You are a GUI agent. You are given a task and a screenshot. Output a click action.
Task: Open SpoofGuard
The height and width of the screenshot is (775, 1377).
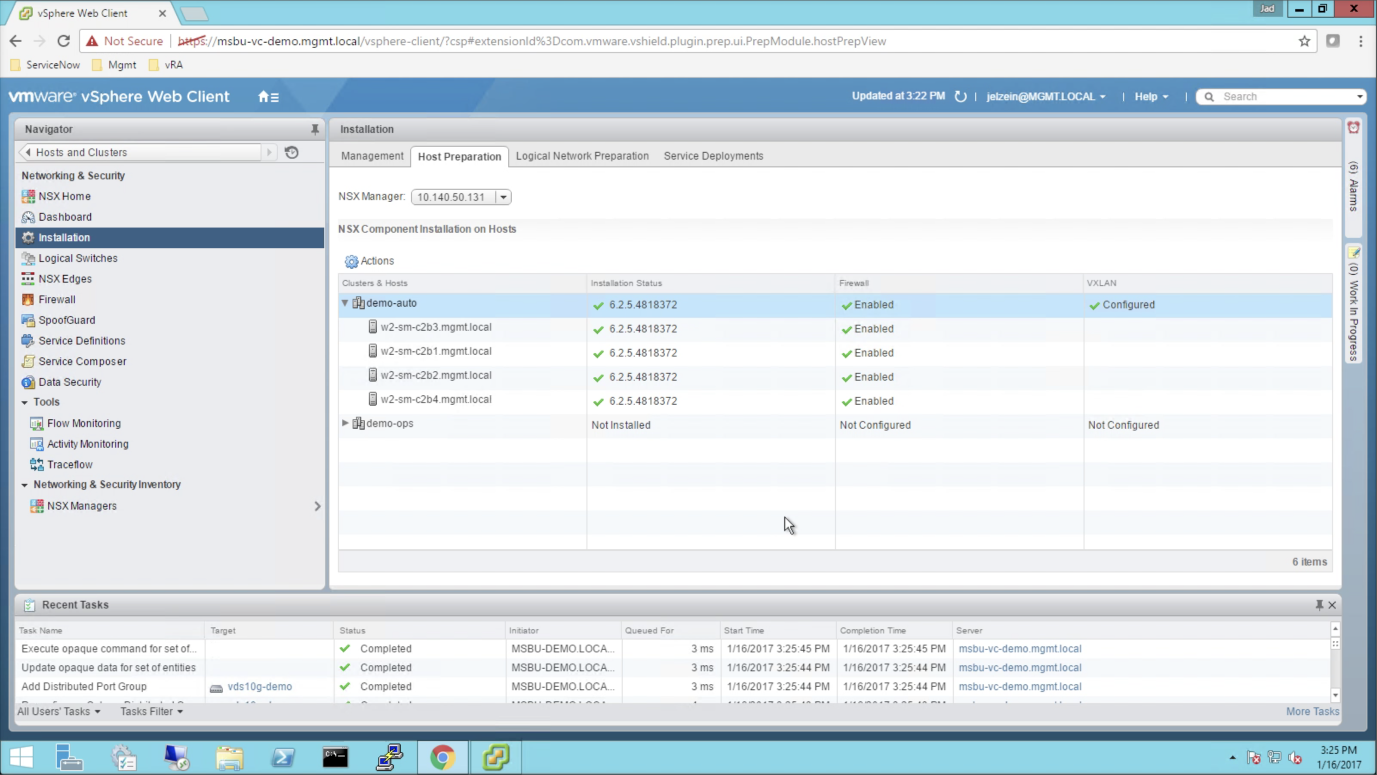(67, 320)
